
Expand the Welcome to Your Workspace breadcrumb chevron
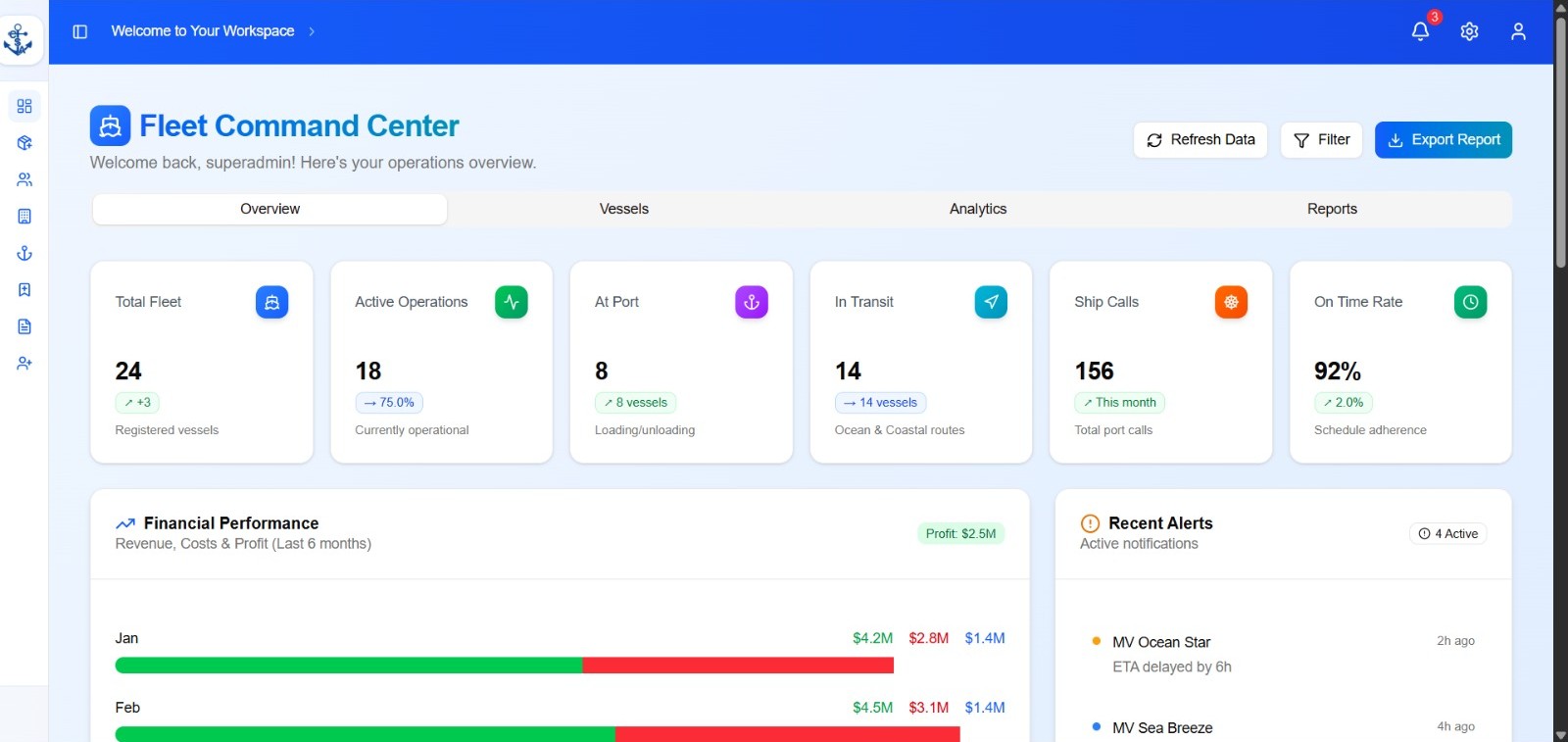pyautogui.click(x=312, y=31)
